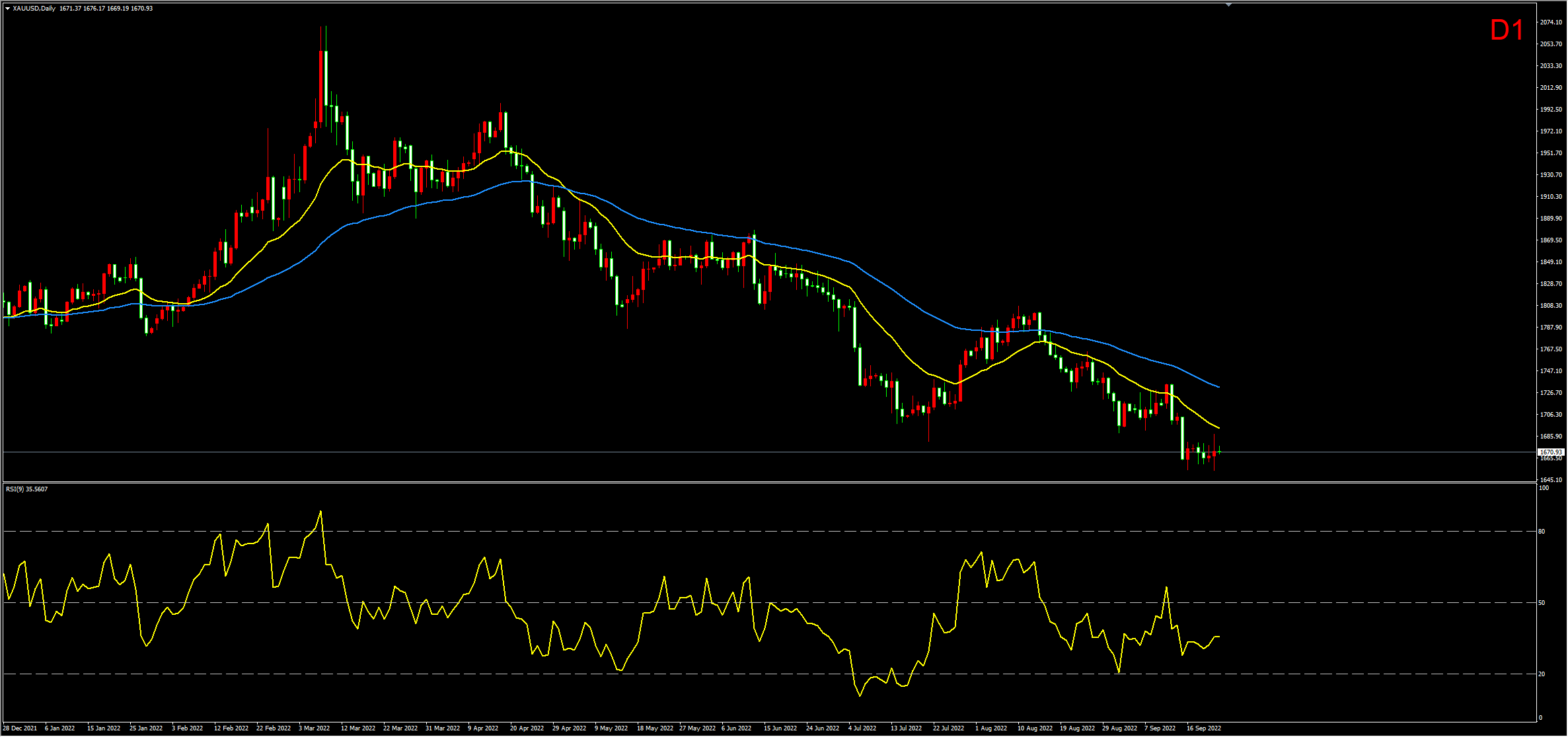
Task: Select the 16 Sep 2022 date label
Action: click(1204, 728)
